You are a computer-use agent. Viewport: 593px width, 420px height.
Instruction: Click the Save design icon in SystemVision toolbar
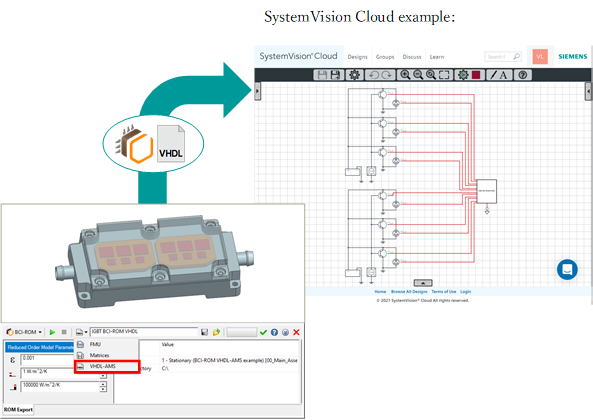pyautogui.click(x=322, y=75)
